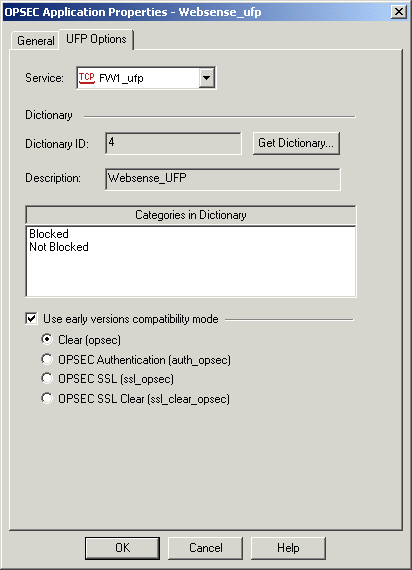Image resolution: width=412 pixels, height=570 pixels.
Task: Confirm with the OK button
Action: click(x=122, y=548)
